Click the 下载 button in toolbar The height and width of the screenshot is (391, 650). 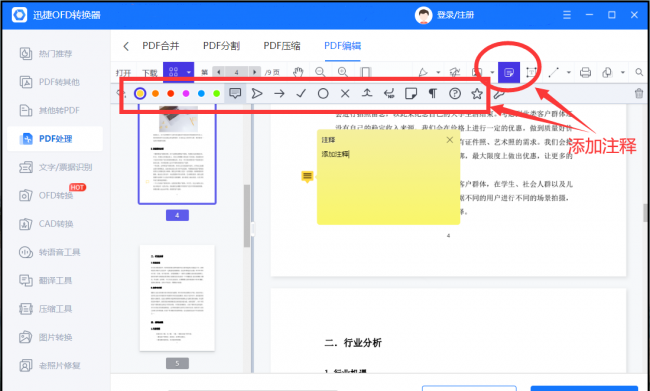pyautogui.click(x=150, y=73)
